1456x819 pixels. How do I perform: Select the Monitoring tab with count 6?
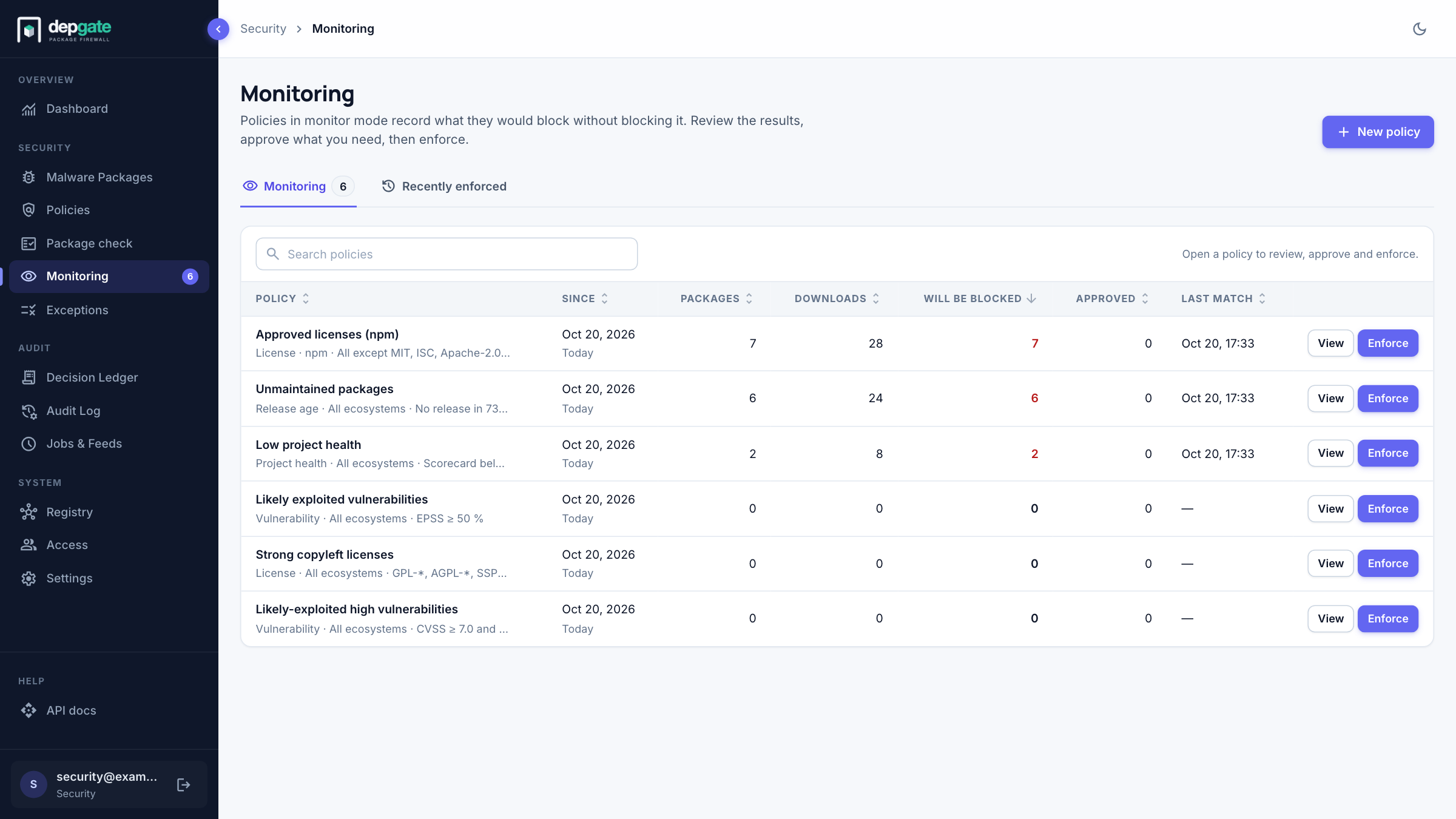point(298,186)
